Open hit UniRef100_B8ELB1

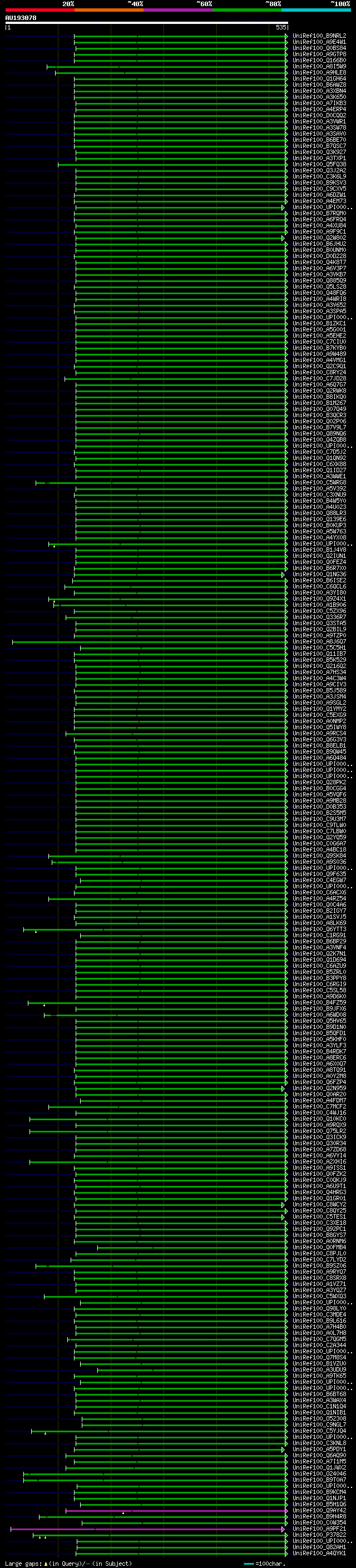click(319, 746)
